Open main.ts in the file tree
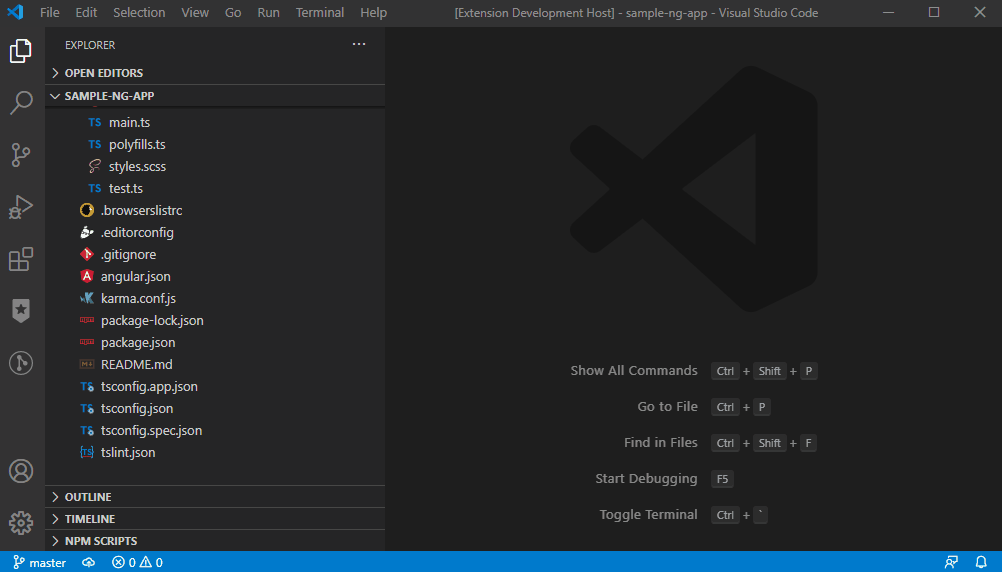Image resolution: width=1002 pixels, height=572 pixels. [215, 122]
